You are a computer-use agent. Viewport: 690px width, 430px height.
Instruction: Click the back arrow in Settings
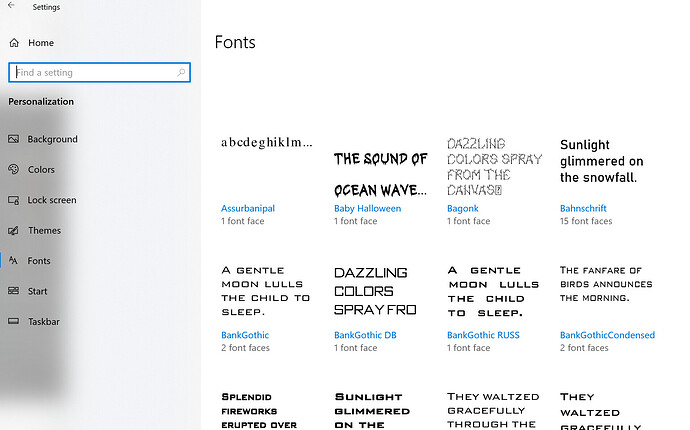pyautogui.click(x=10, y=7)
